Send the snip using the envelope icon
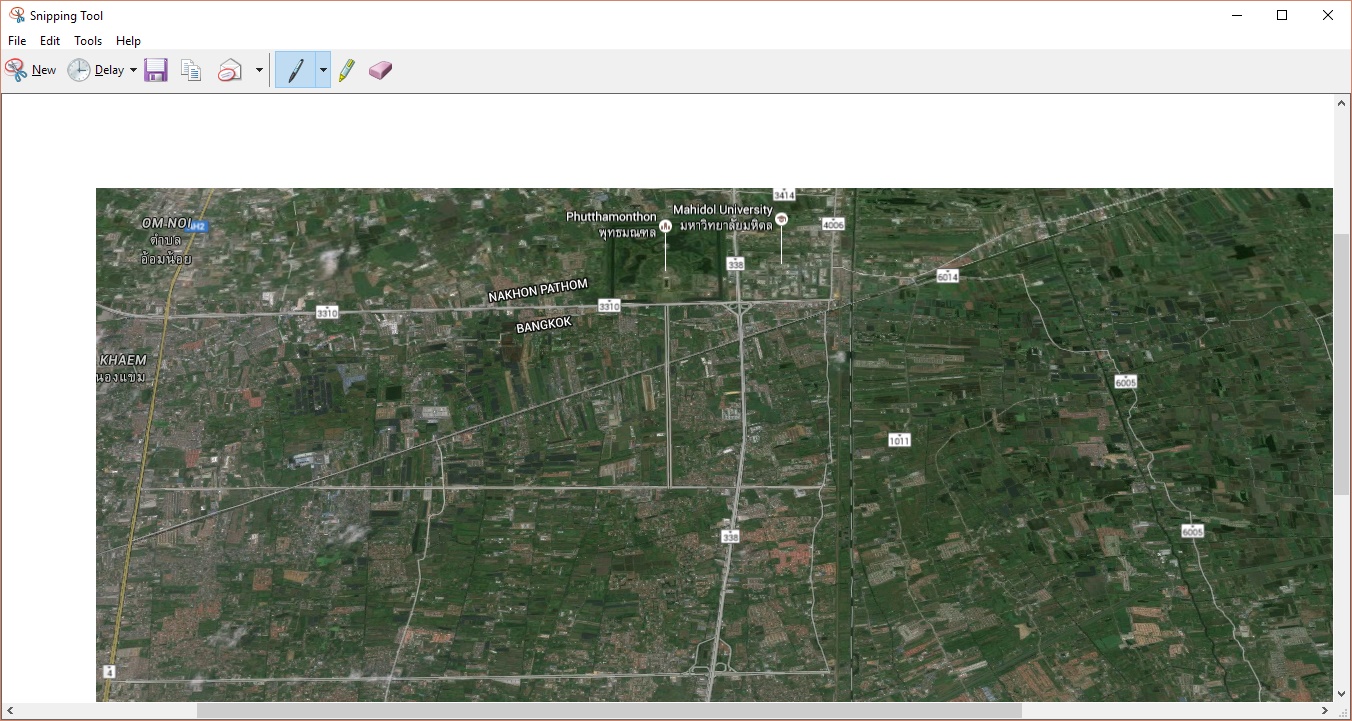 pos(231,70)
